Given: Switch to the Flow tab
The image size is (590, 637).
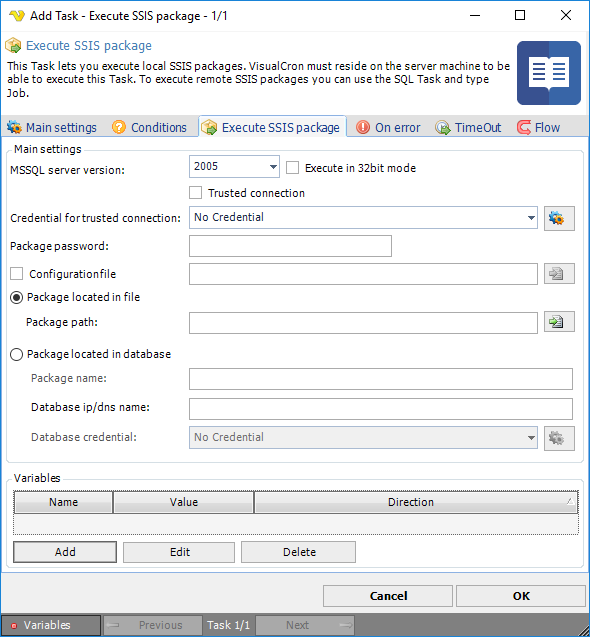Looking at the screenshot, I should [x=539, y=128].
